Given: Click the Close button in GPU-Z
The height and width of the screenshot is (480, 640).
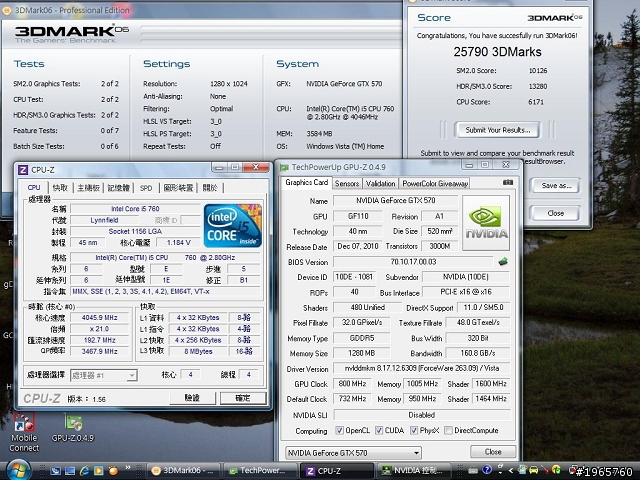Looking at the screenshot, I should pyautogui.click(x=493, y=452).
